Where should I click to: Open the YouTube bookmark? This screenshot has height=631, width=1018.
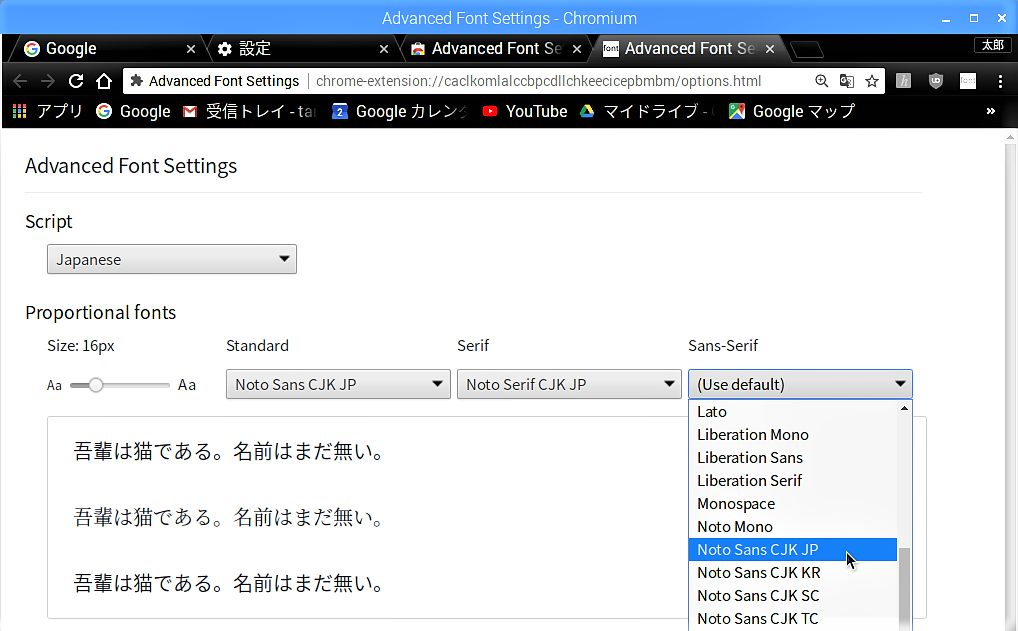click(x=525, y=111)
